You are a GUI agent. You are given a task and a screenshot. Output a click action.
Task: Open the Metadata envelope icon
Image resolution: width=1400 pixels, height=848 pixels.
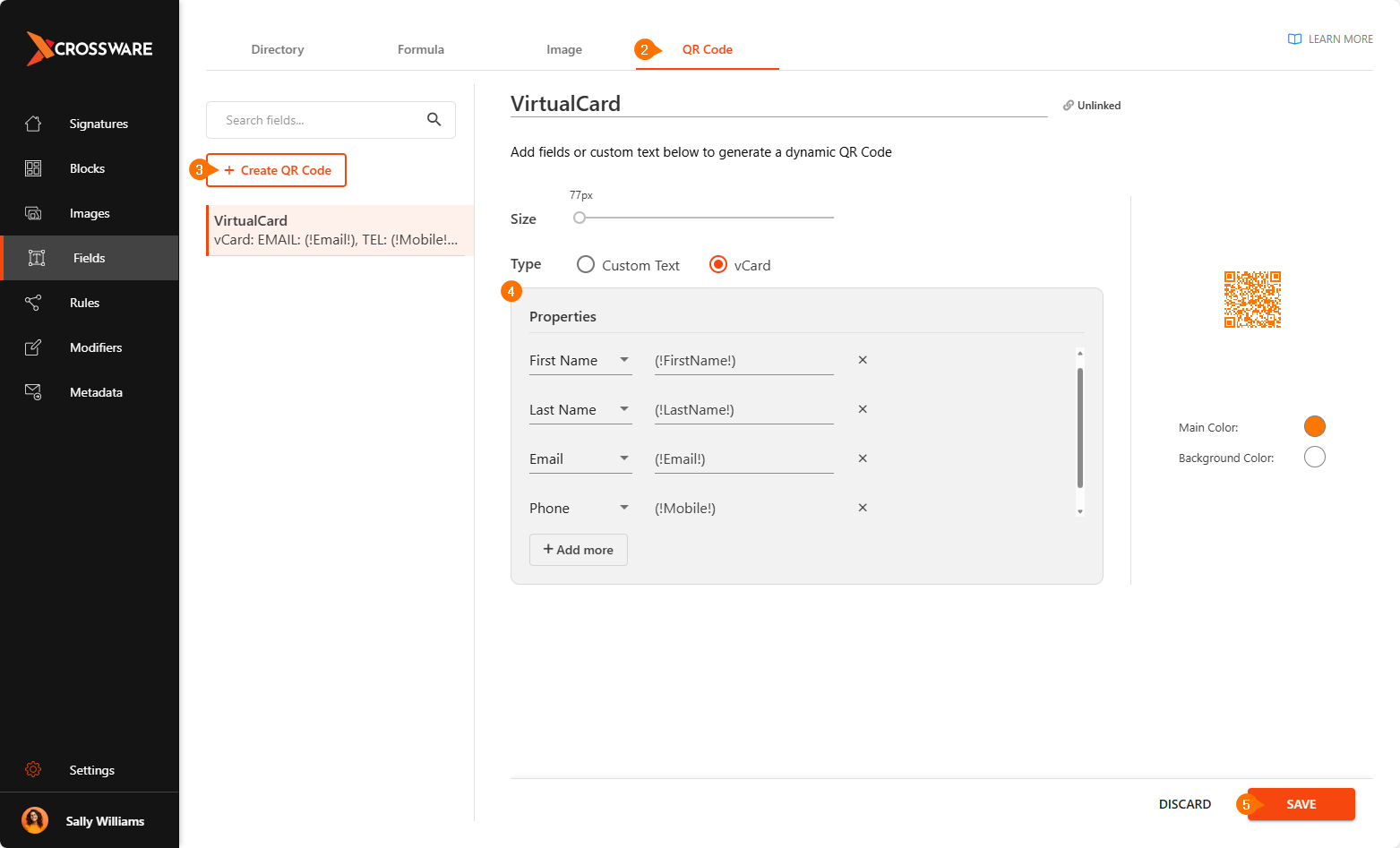(x=33, y=392)
